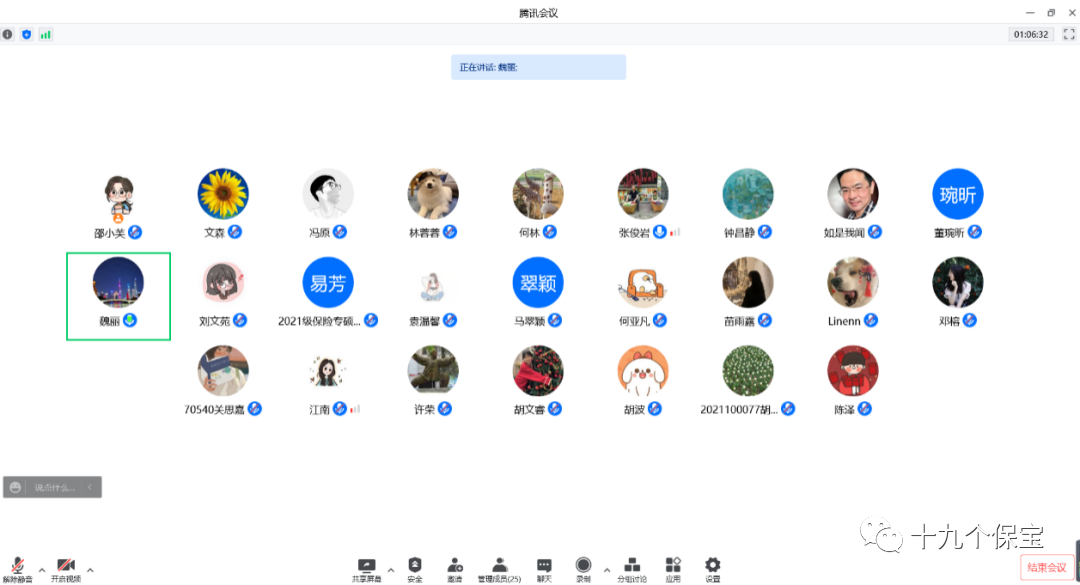The height and width of the screenshot is (585, 1080).
Task: Open the 安全 security shield icon
Action: point(415,569)
